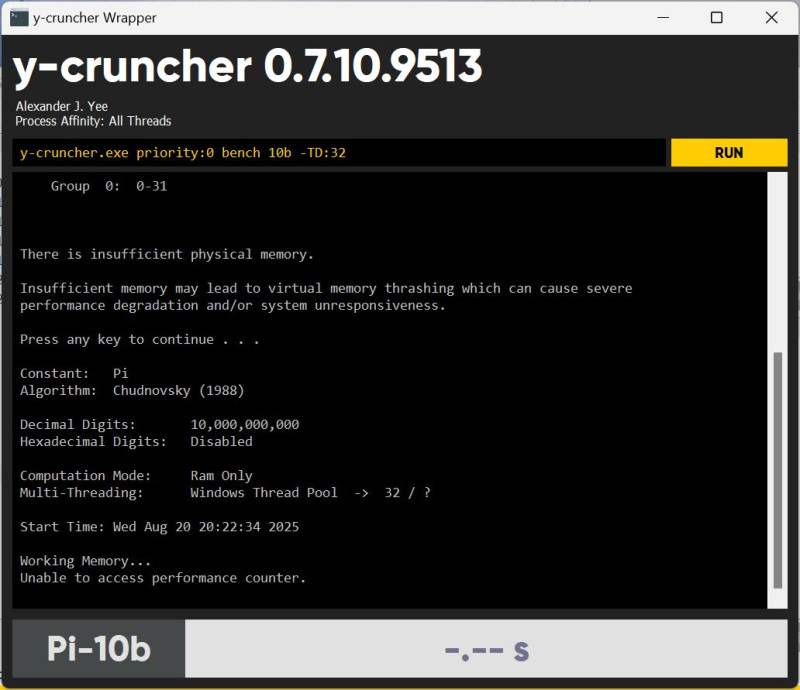Click the yellow RUN button

pos(729,153)
